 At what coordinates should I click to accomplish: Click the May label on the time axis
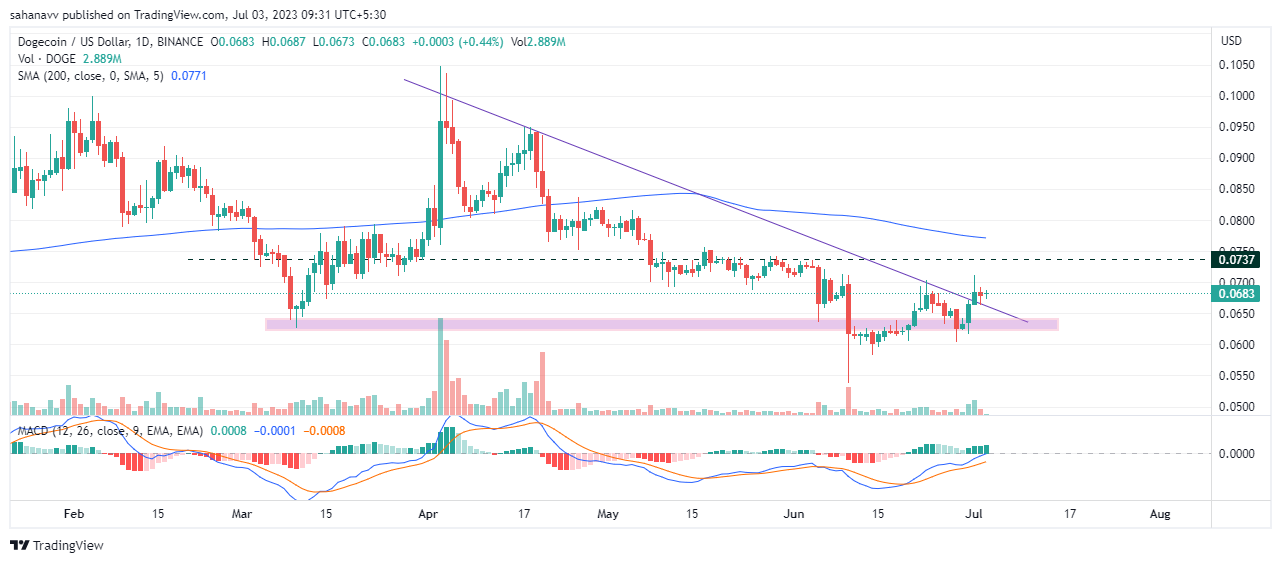point(608,514)
